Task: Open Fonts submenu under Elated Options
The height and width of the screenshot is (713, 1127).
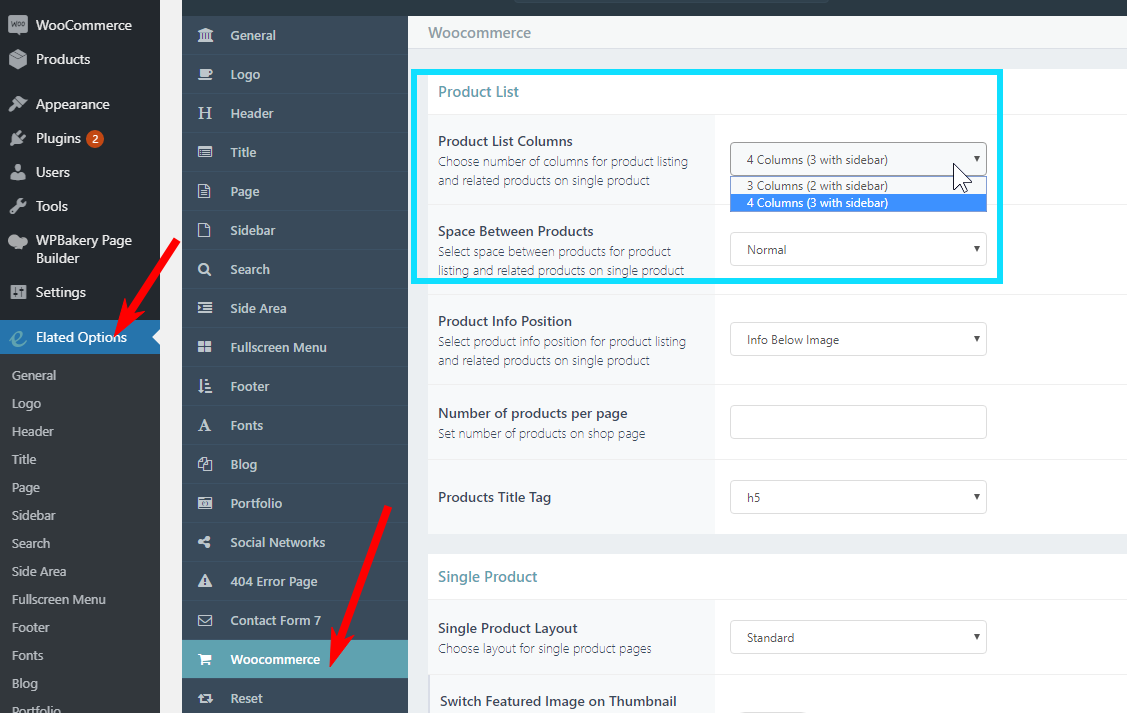Action: tap(27, 656)
